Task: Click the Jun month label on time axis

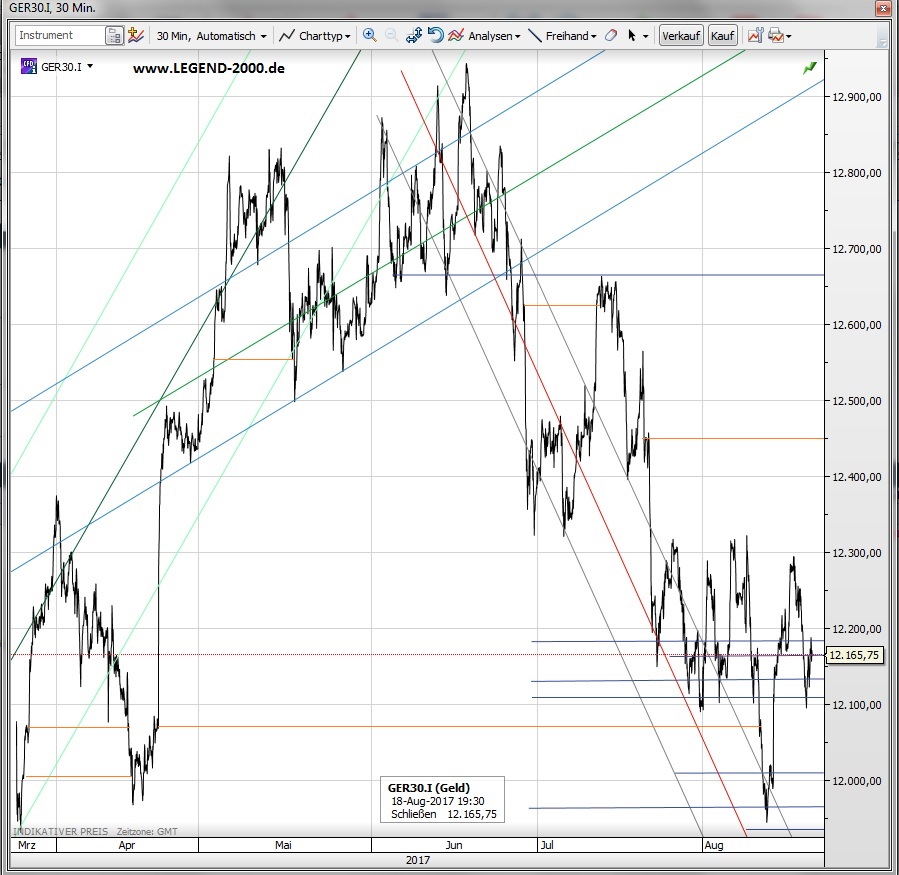Action: 454,845
